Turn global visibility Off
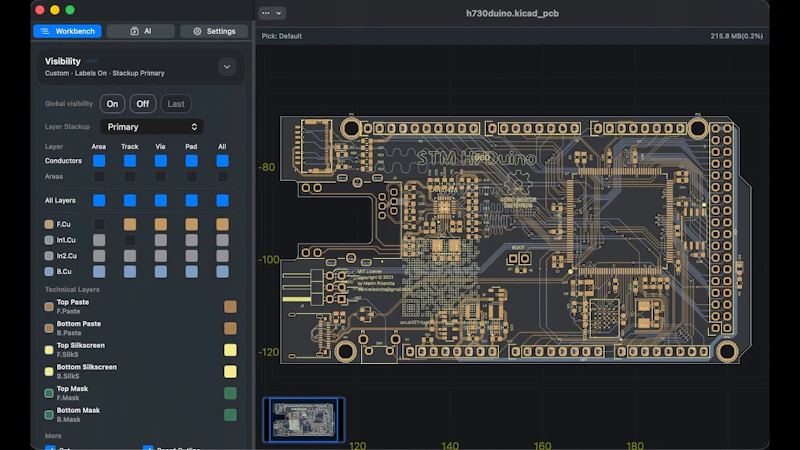 (x=142, y=104)
